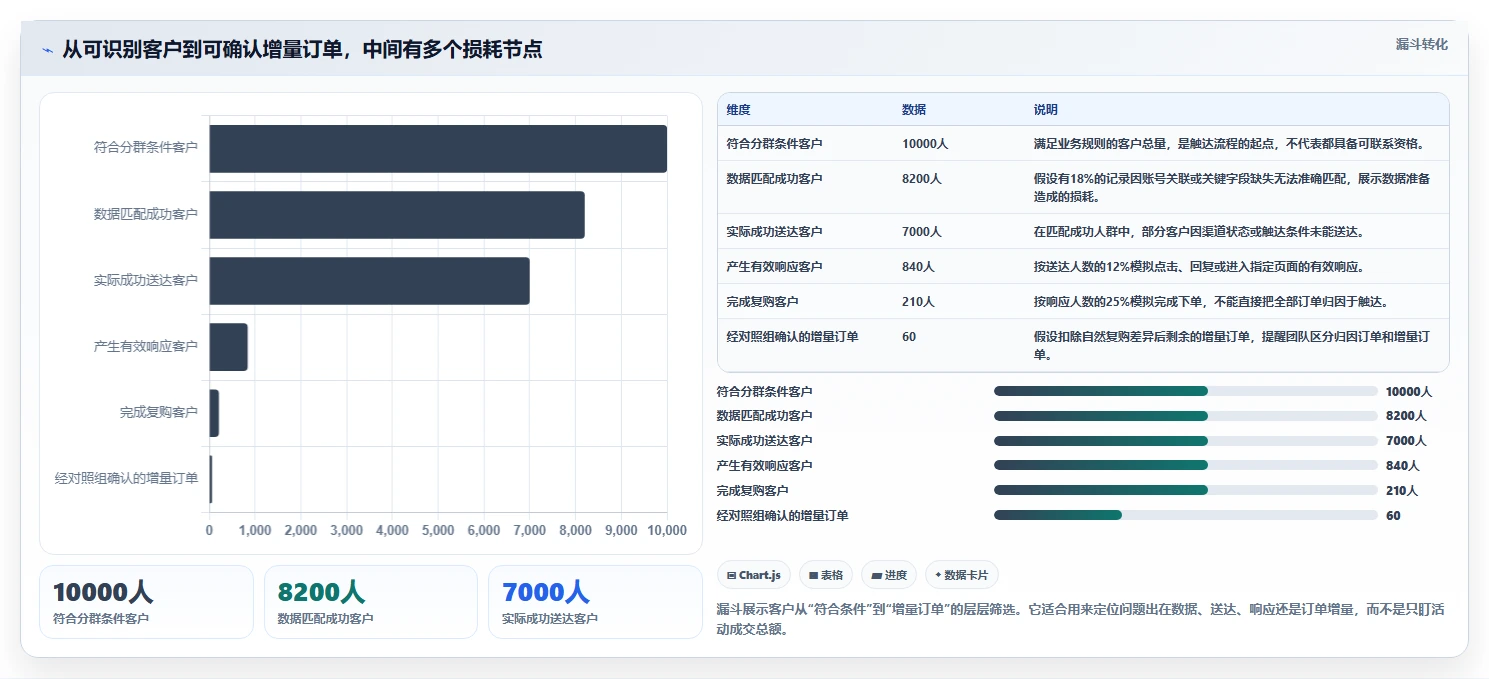Click the description starting 在匹配成功人群中
The height and width of the screenshot is (679, 1489).
click(x=1199, y=232)
